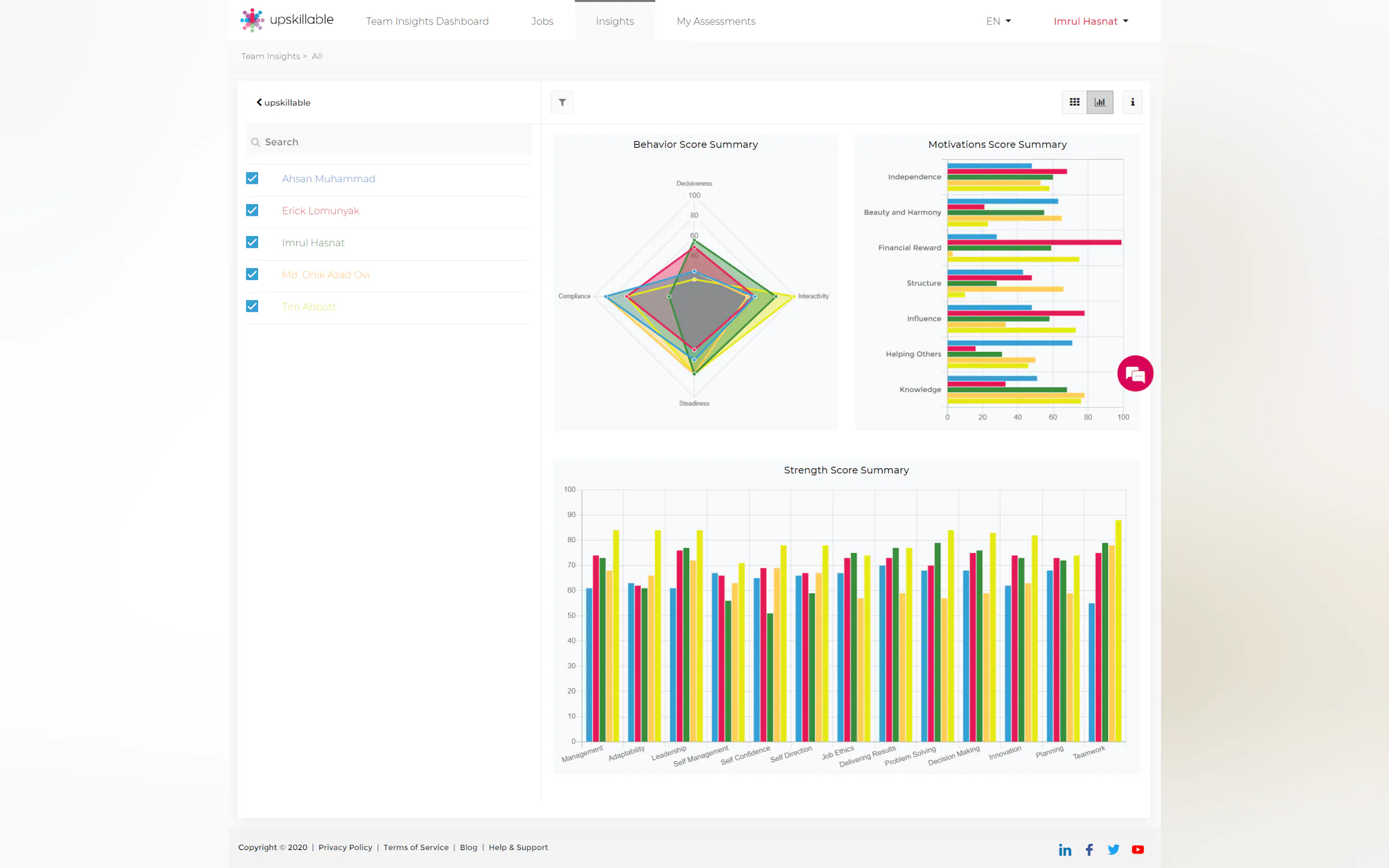Open the YouTube footer icon
The image size is (1389, 868).
(1137, 849)
